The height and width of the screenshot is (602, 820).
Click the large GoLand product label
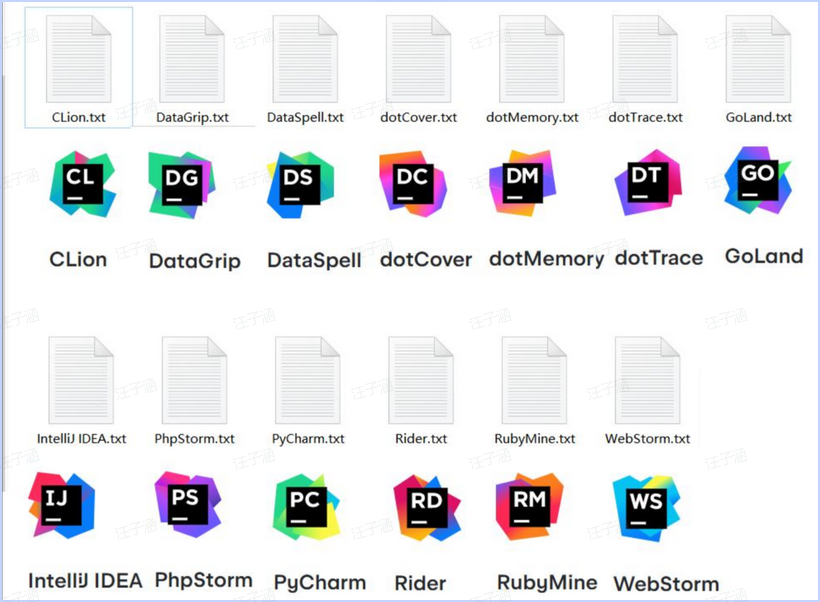[x=764, y=256]
